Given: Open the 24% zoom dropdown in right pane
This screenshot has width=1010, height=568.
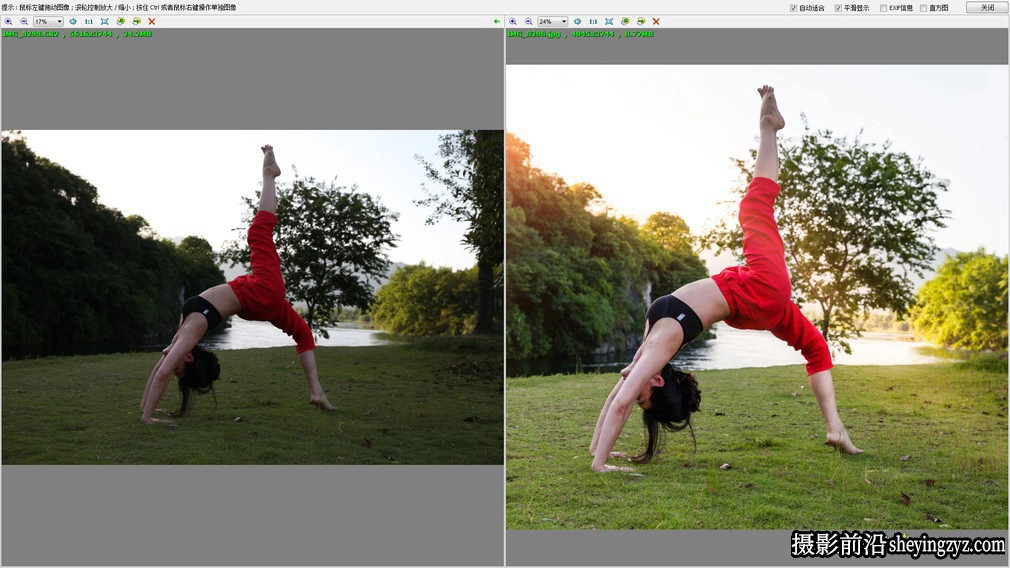Looking at the screenshot, I should click(553, 21).
